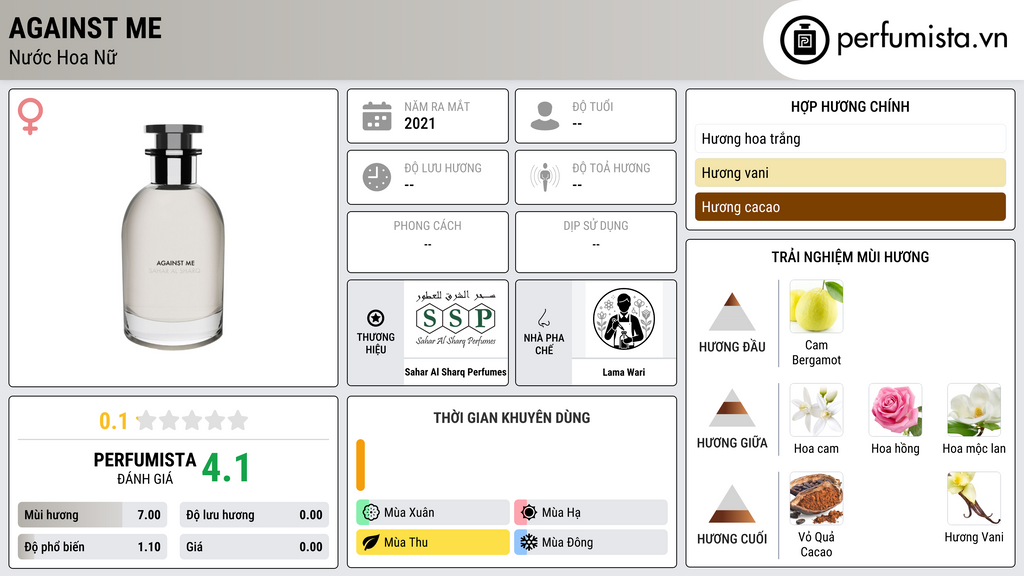This screenshot has width=1024, height=576.
Task: Click the Hương cacao accord bar
Action: (850, 206)
